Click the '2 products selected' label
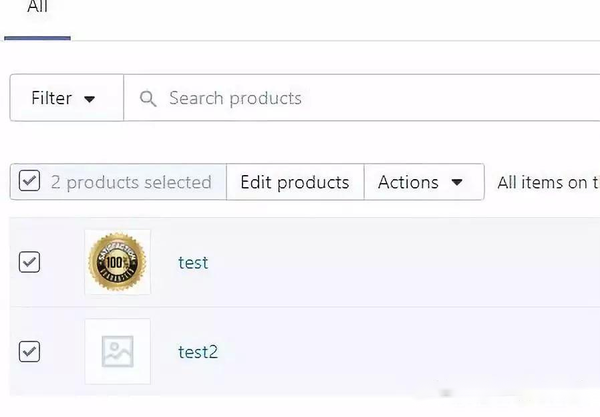This screenshot has height=417, width=600. pos(131,182)
